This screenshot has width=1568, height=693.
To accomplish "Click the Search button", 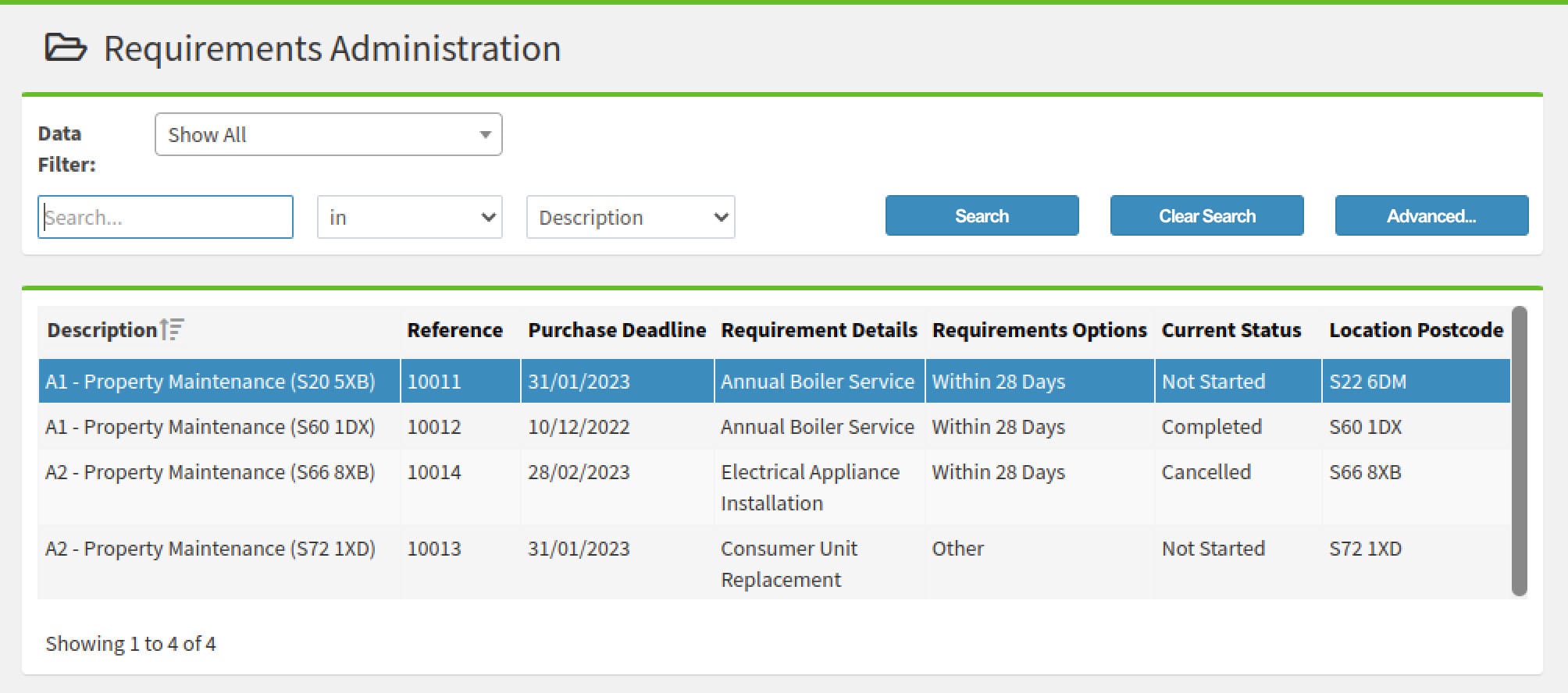I will coord(982,216).
